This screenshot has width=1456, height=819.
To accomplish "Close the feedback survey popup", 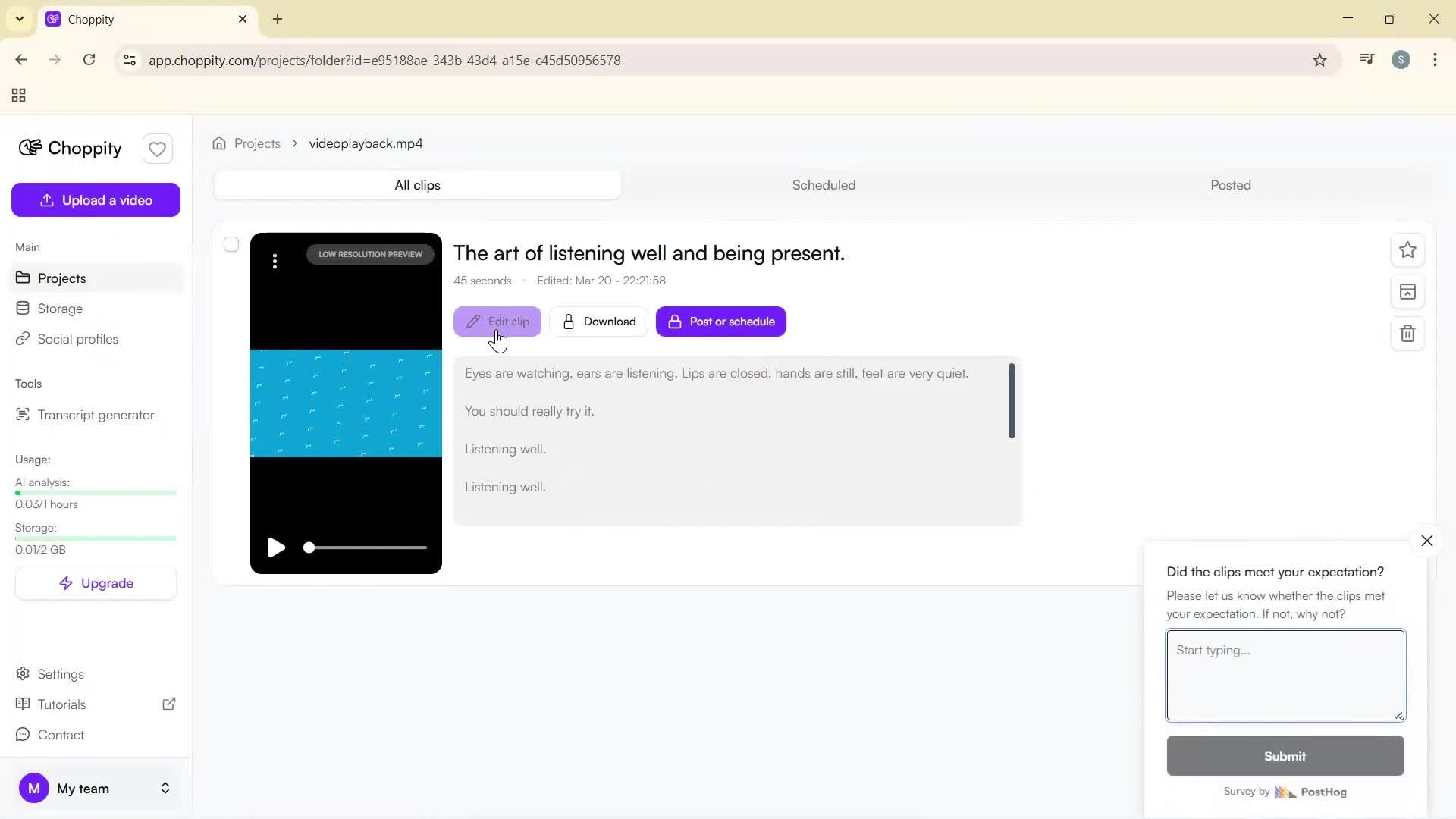I will tap(1426, 541).
